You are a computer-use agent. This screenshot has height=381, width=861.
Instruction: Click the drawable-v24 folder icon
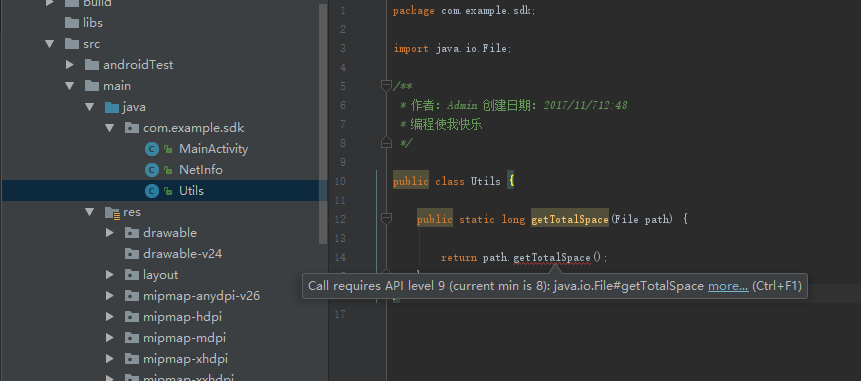tap(132, 254)
